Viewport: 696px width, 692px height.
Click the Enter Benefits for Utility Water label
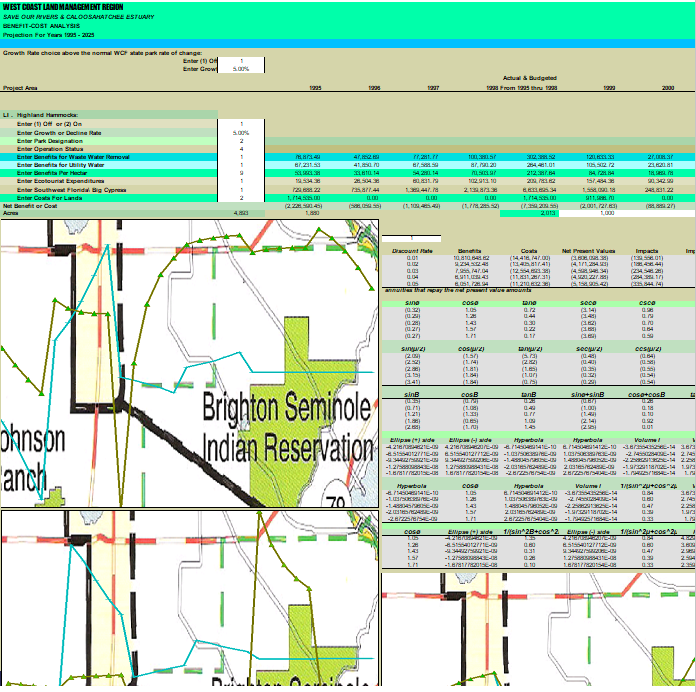coord(76,165)
